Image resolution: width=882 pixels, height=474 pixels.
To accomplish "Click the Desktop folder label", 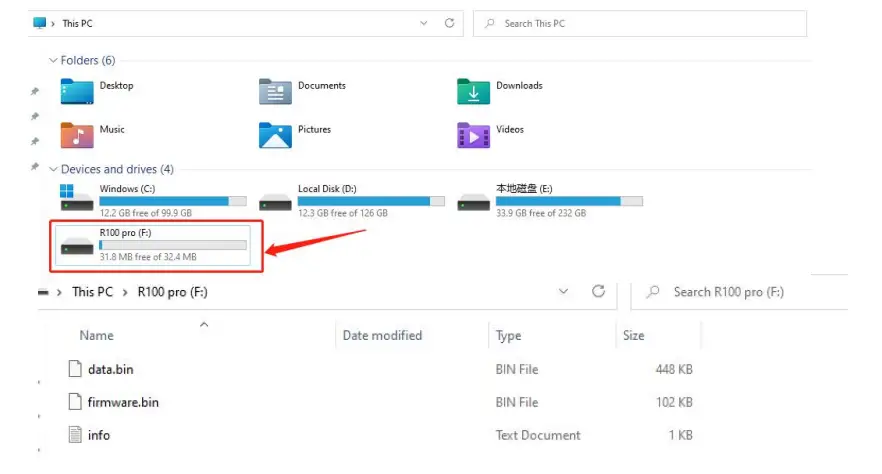I will 116,85.
